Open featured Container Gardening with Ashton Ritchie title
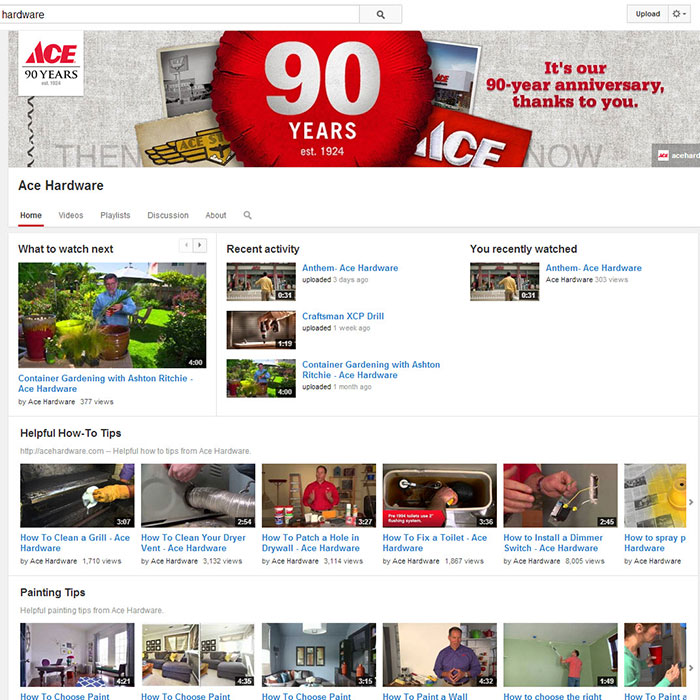 point(105,383)
